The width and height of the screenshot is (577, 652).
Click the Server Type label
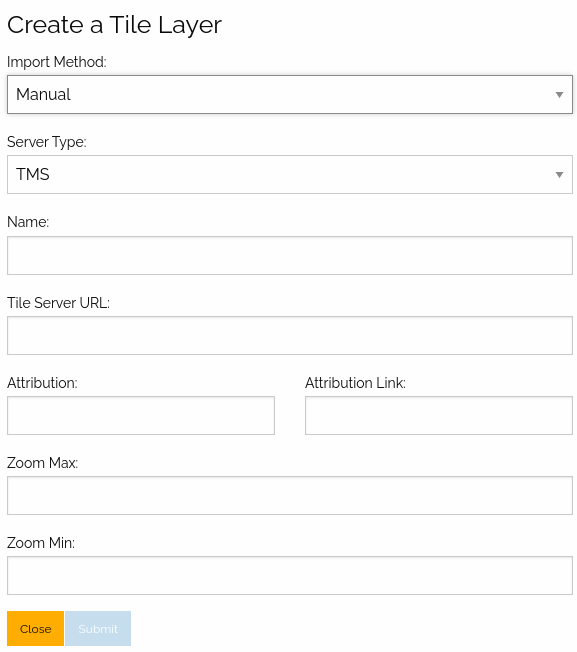tap(47, 142)
